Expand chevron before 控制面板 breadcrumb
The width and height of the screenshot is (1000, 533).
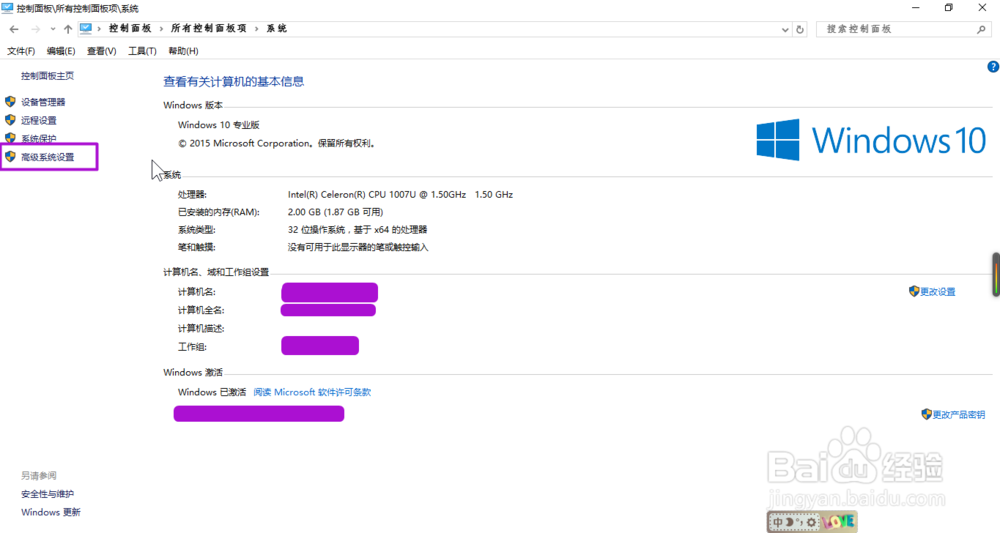[x=99, y=29]
